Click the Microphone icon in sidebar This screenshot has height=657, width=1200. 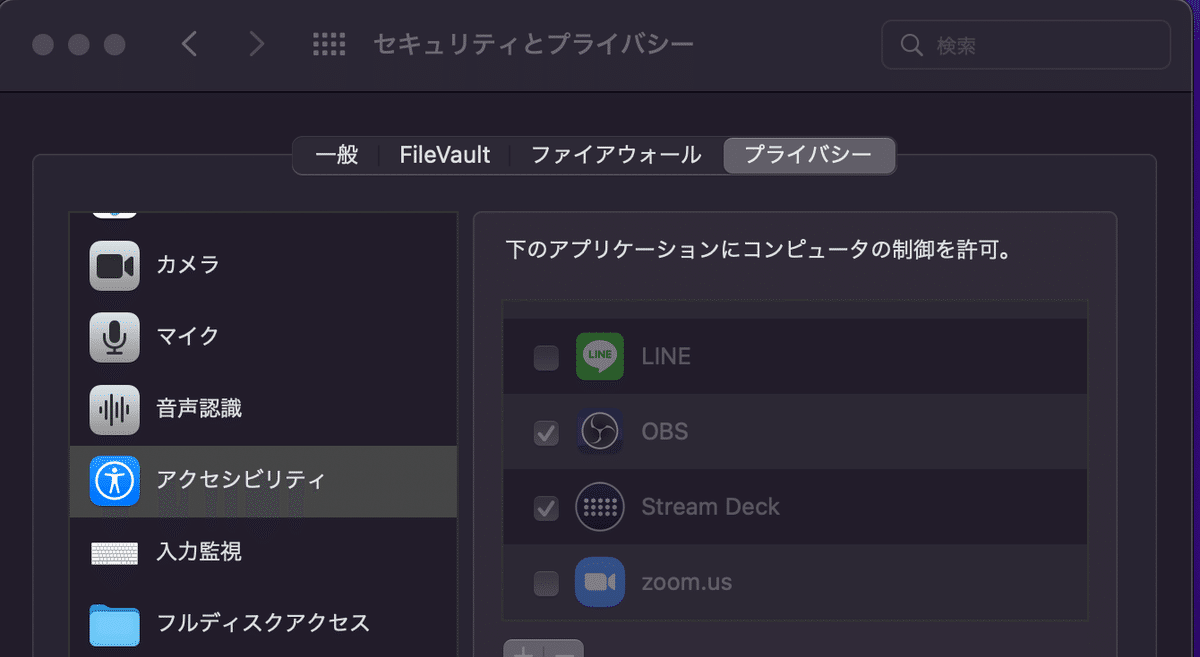114,337
